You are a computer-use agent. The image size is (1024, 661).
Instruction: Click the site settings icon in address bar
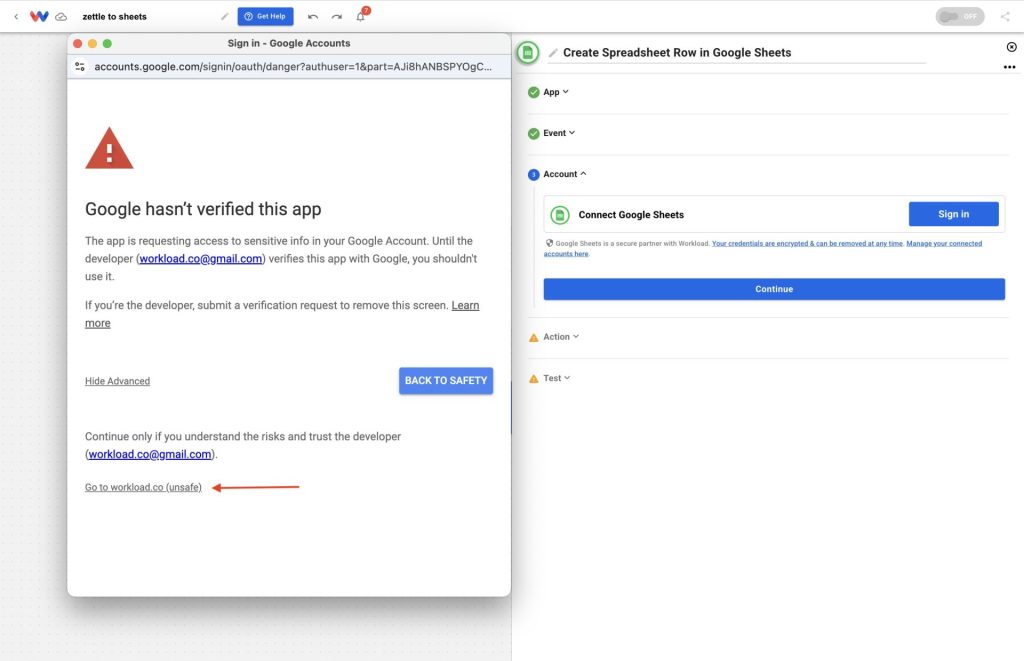[80, 67]
